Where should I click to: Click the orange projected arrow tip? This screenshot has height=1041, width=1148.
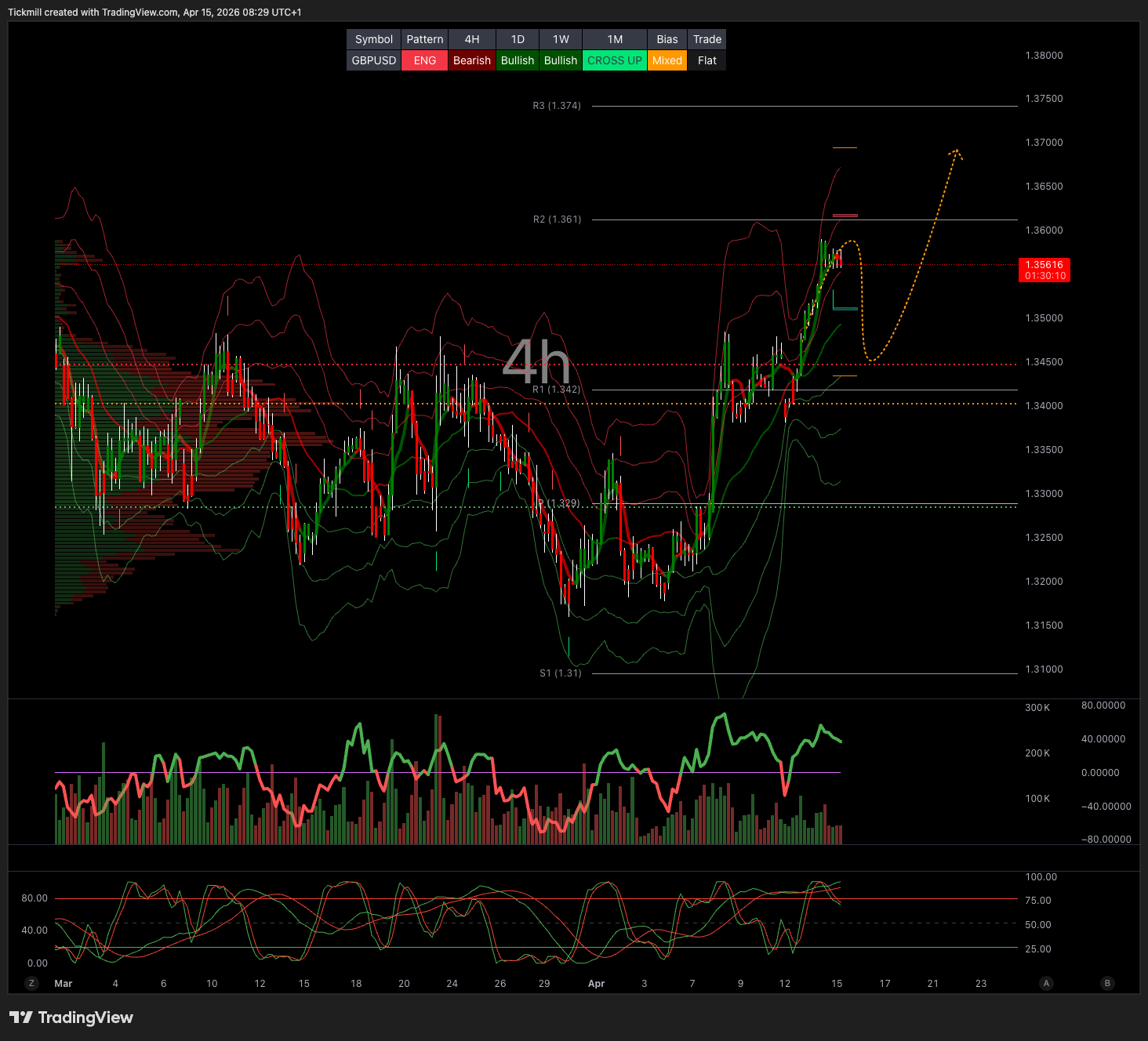pyautogui.click(x=956, y=151)
